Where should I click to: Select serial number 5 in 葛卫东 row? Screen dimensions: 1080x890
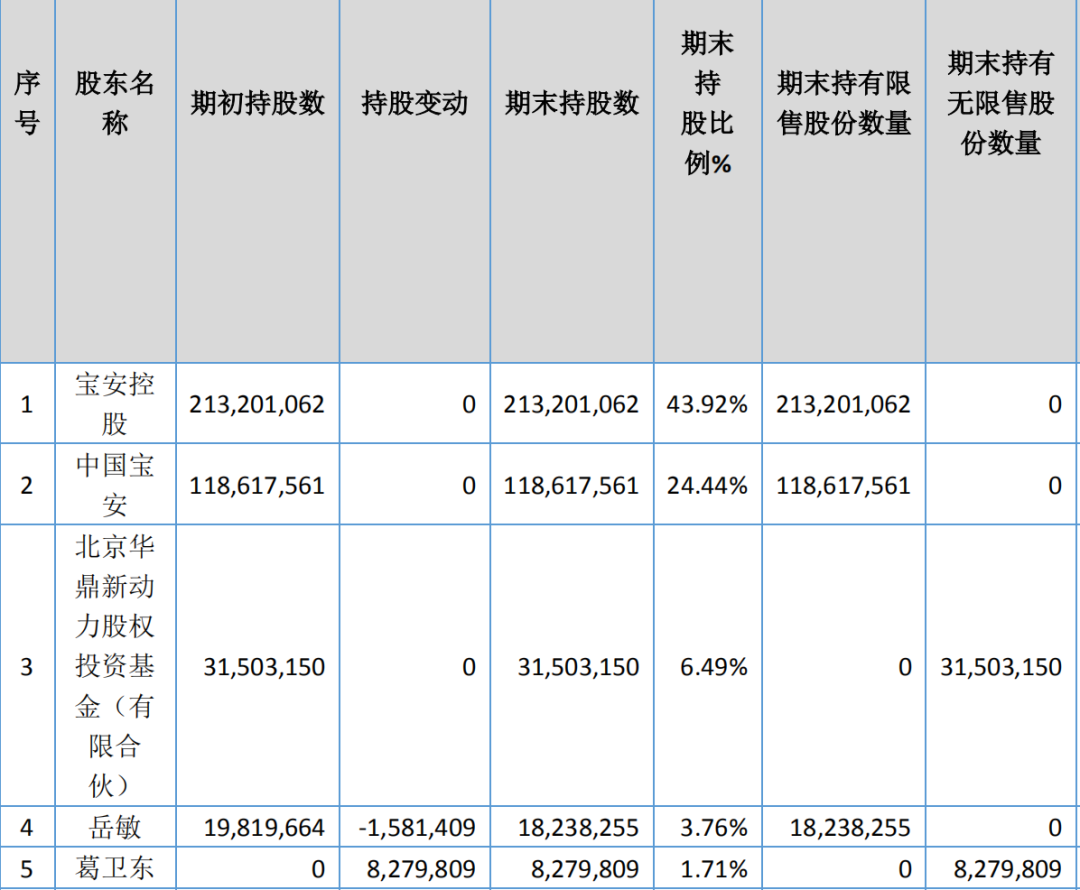27,869
